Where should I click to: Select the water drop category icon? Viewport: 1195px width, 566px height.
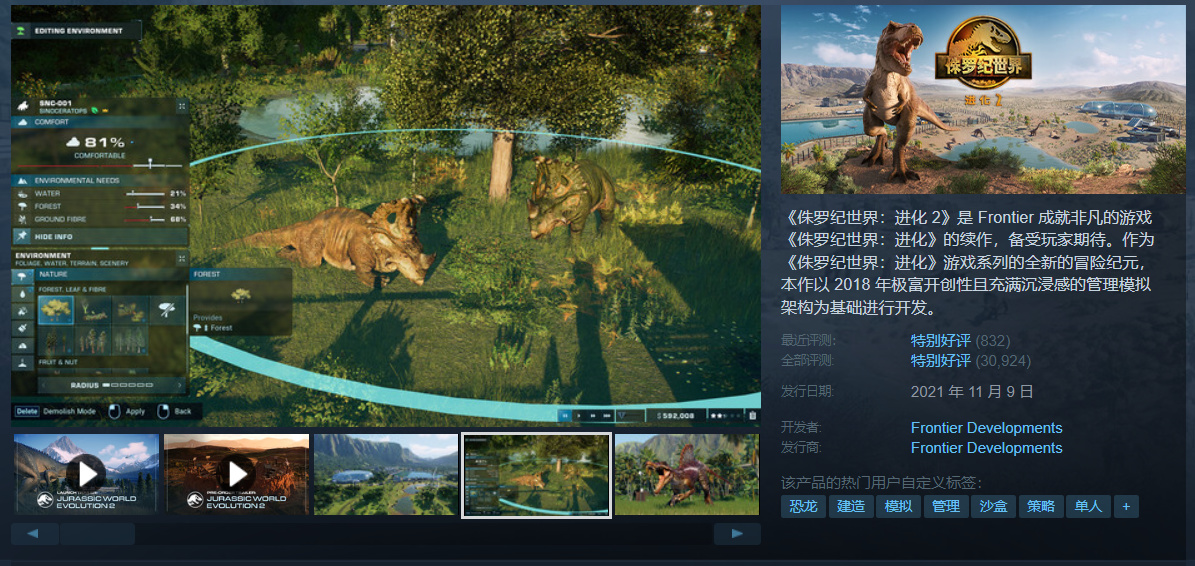22,294
